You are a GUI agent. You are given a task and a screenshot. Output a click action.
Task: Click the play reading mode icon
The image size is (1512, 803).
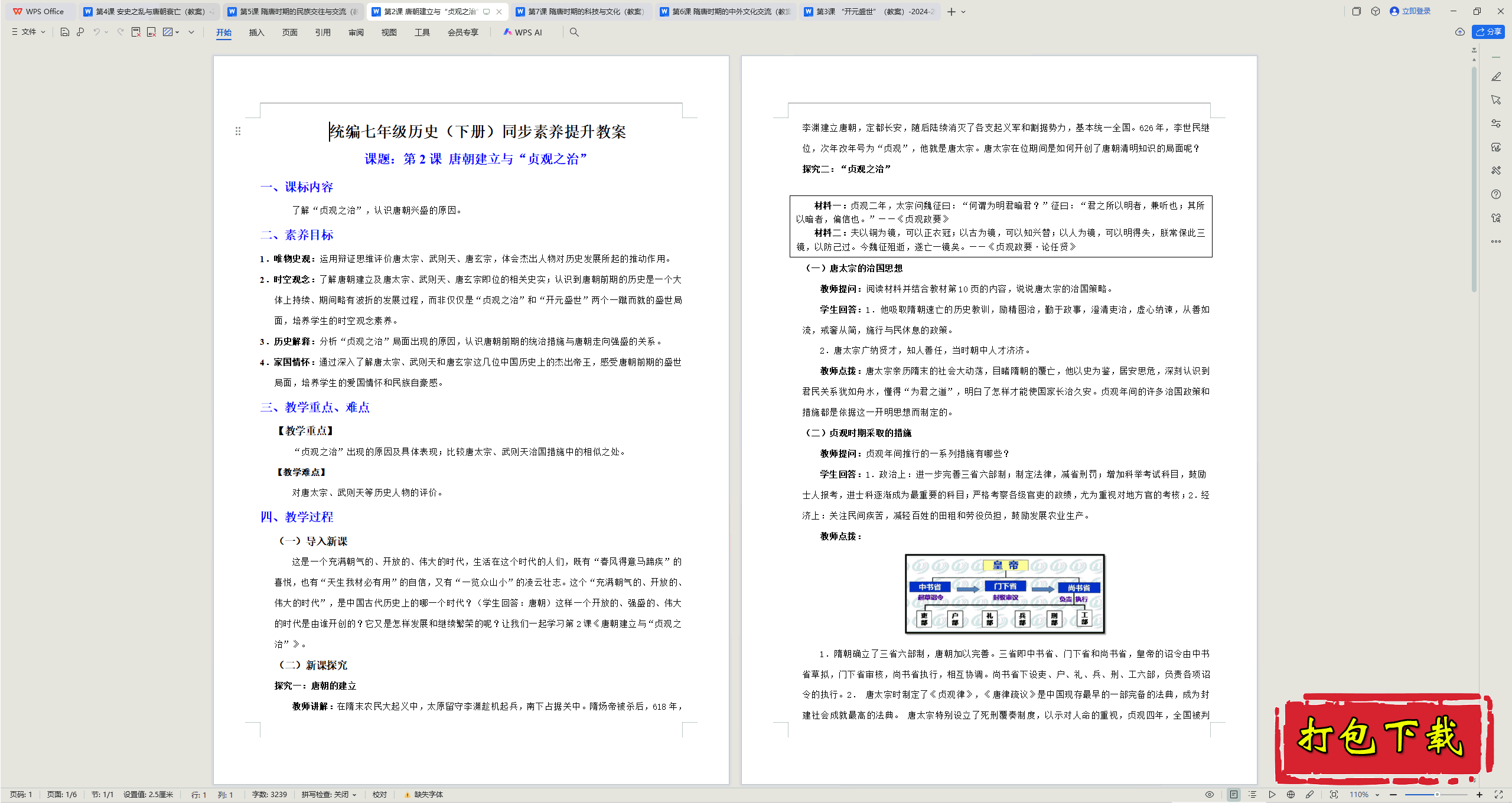(x=1272, y=795)
